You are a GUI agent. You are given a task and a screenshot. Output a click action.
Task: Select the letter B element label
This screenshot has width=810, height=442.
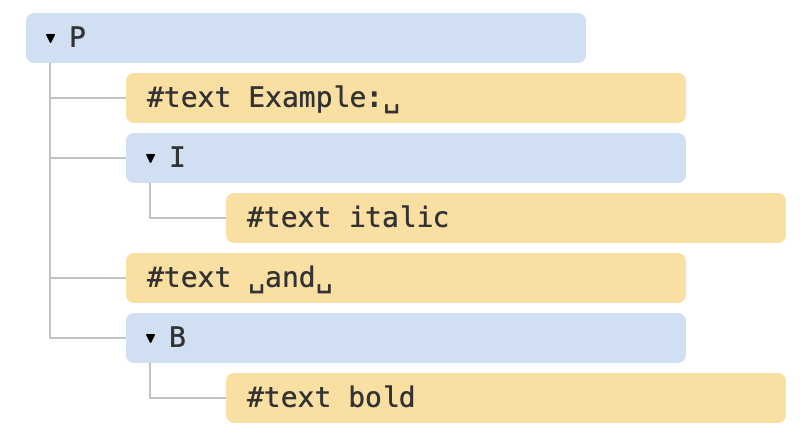(x=177, y=337)
